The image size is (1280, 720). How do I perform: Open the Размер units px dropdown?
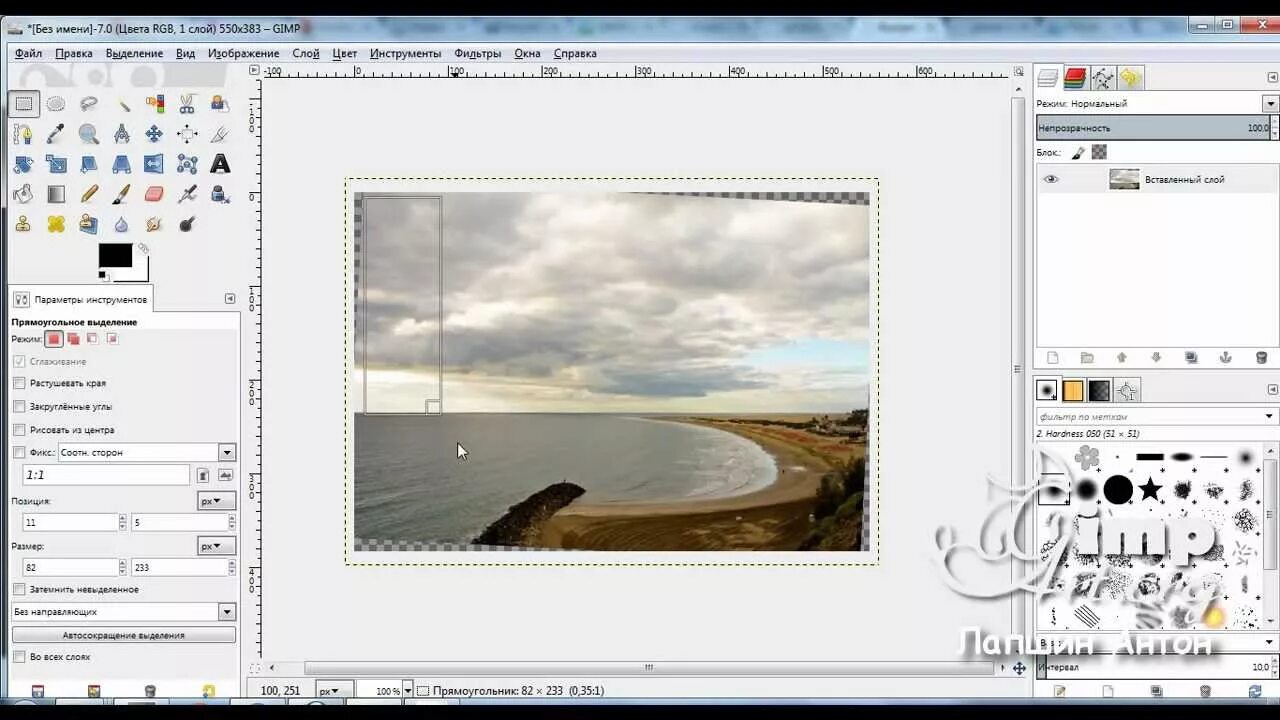pyautogui.click(x=216, y=546)
